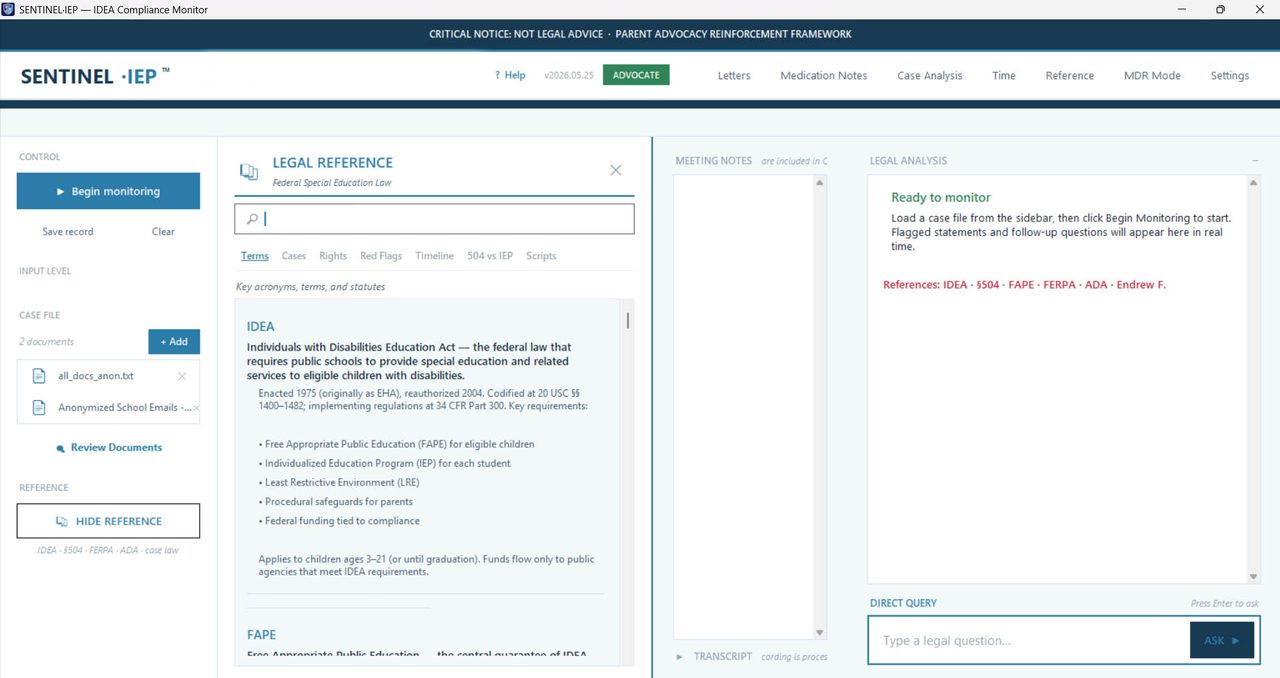Click the app icon in the title bar
The width and height of the screenshot is (1280, 678).
point(9,9)
